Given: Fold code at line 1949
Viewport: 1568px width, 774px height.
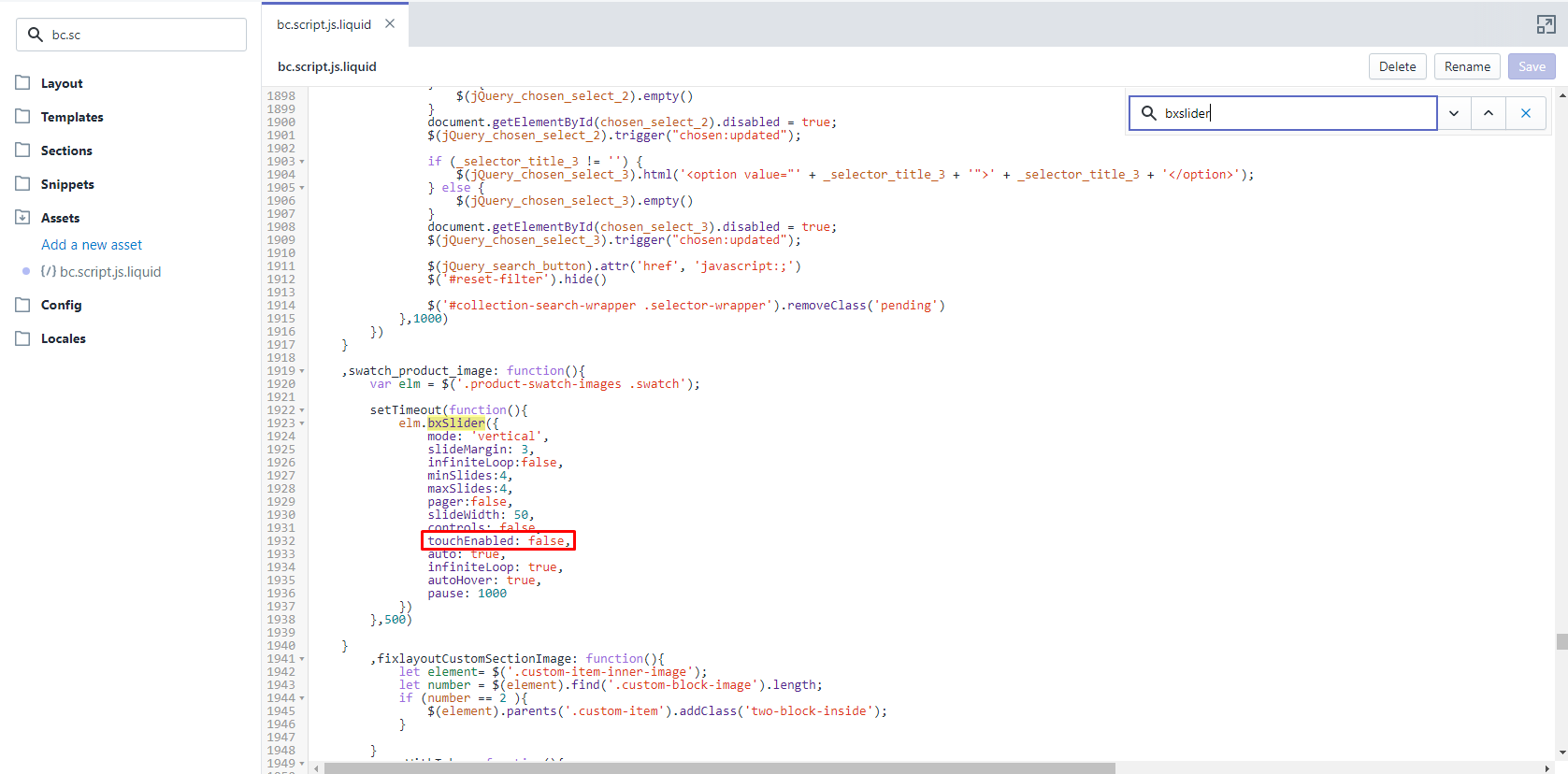Looking at the screenshot, I should pos(302,764).
